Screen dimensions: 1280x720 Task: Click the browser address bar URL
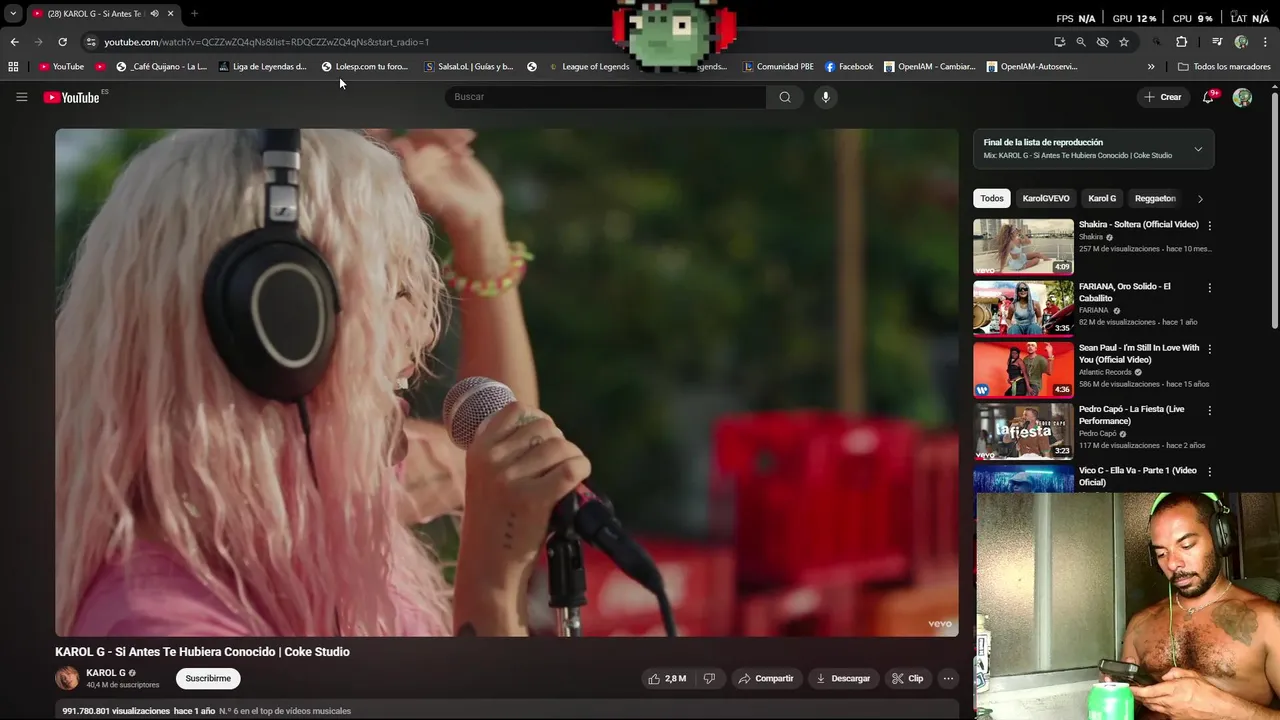[267, 42]
